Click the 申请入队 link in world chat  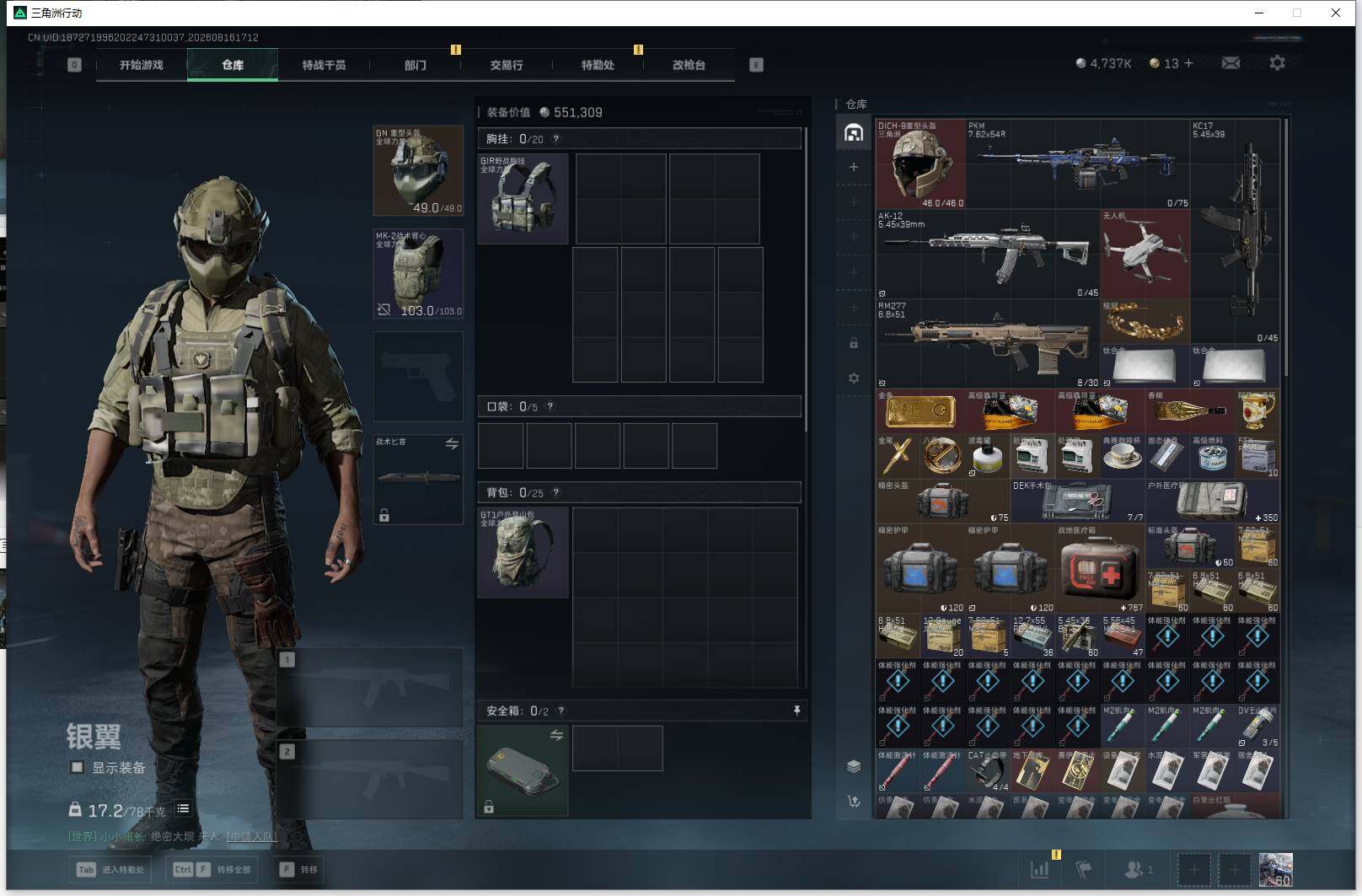tap(252, 836)
